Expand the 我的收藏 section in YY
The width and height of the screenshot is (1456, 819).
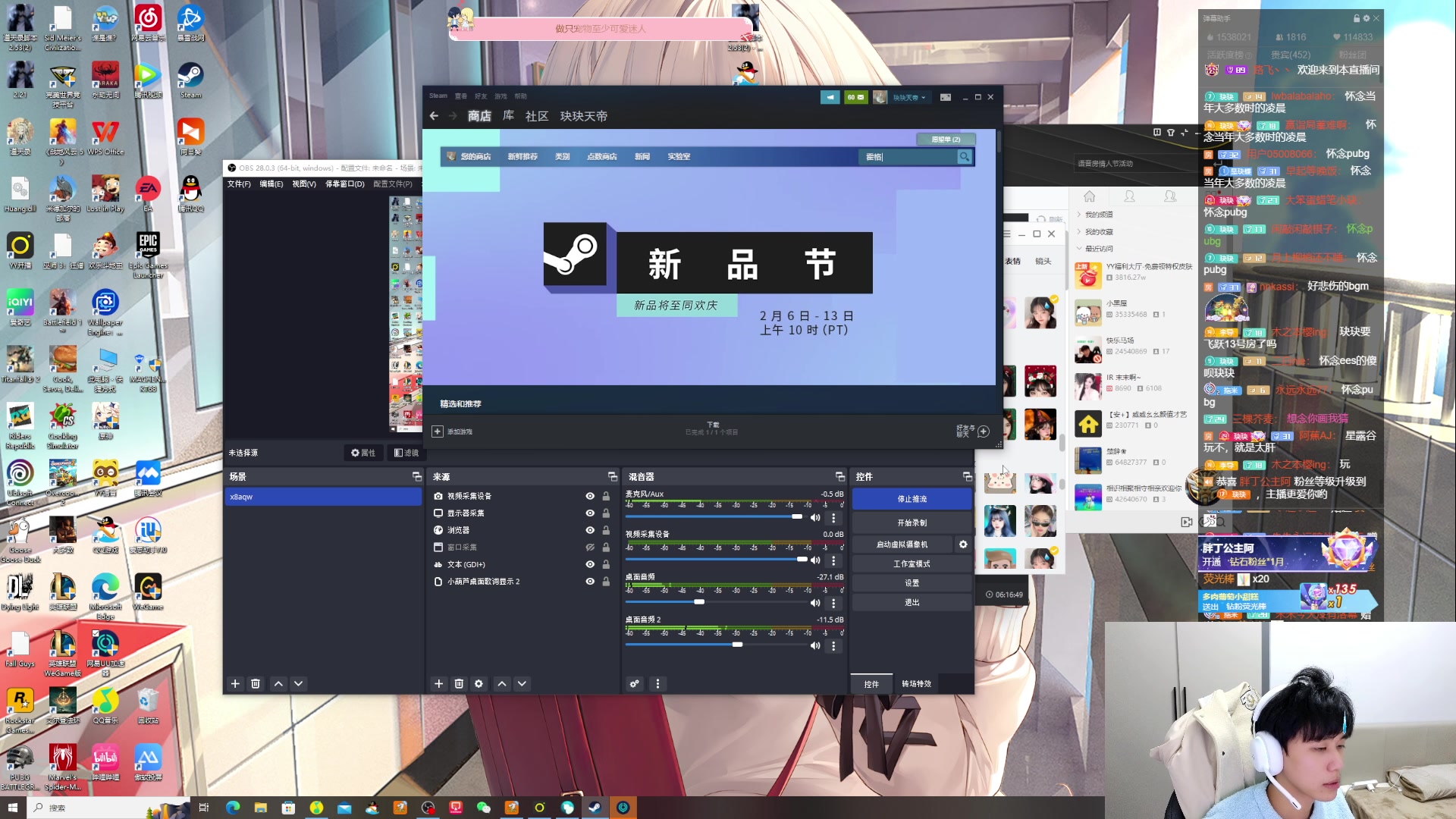pos(1079,232)
